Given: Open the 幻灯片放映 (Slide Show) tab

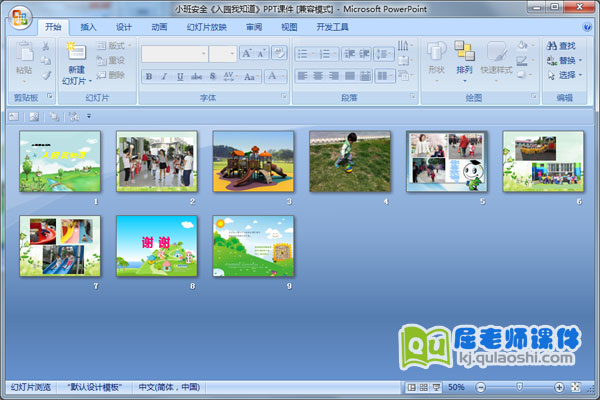Looking at the screenshot, I should [207, 27].
